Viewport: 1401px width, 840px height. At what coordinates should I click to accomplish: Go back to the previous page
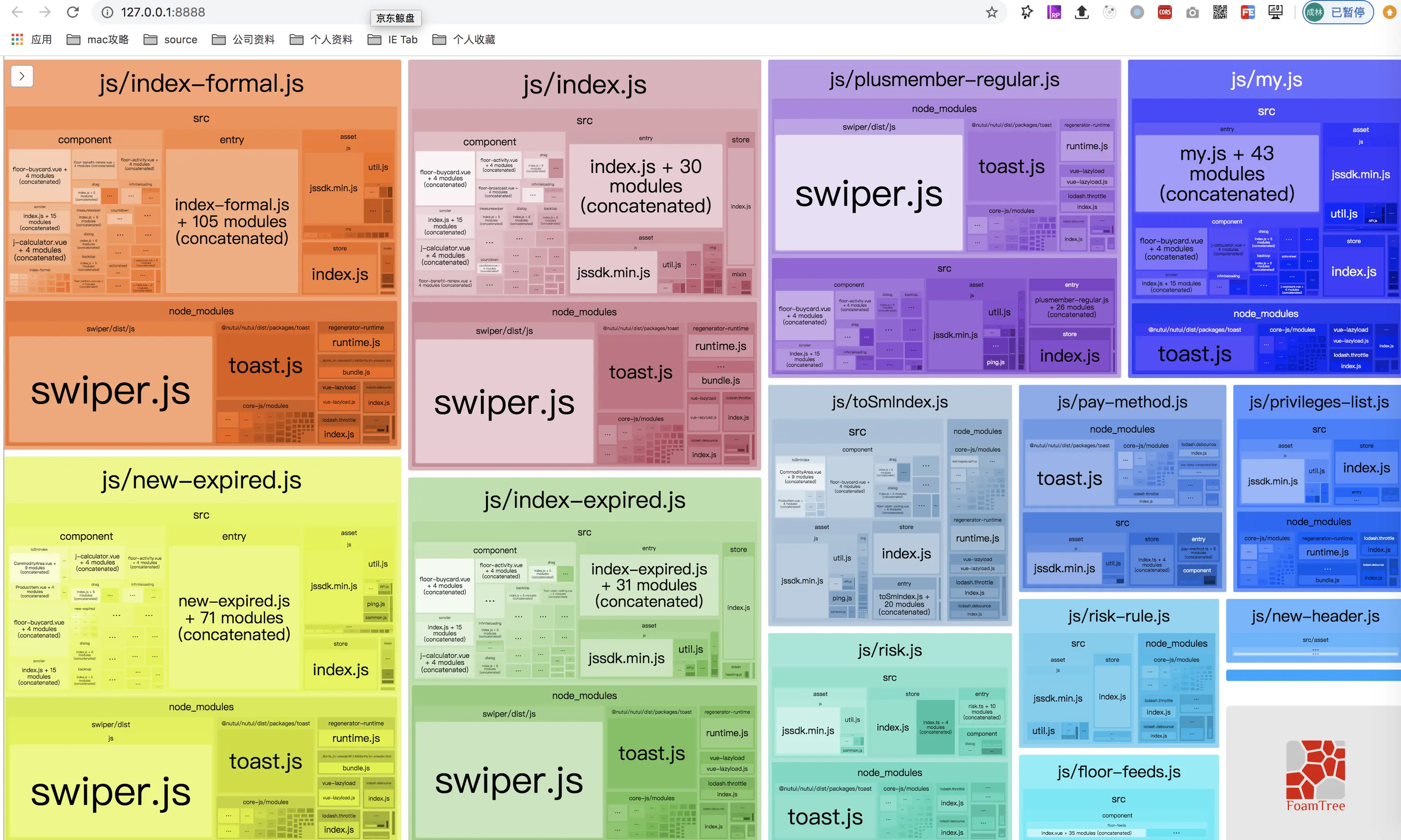coord(18,12)
